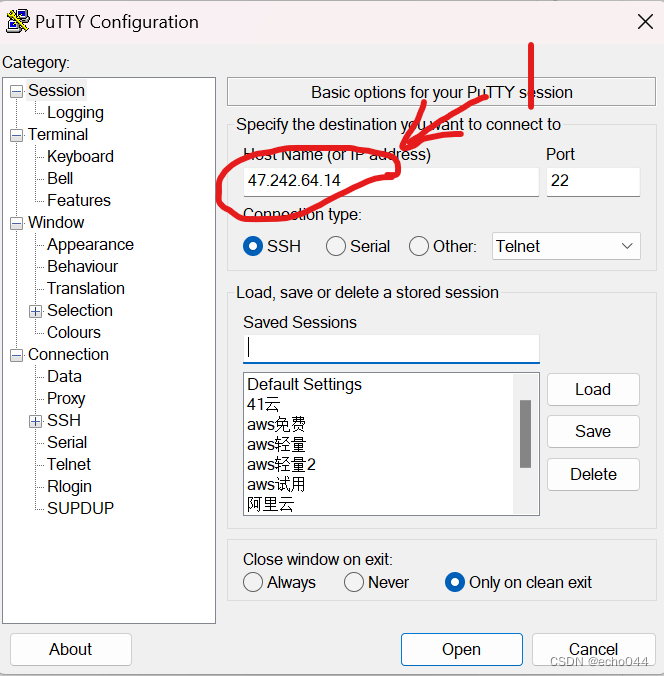Click the saved sessions list scrollbar thumb

click(525, 434)
